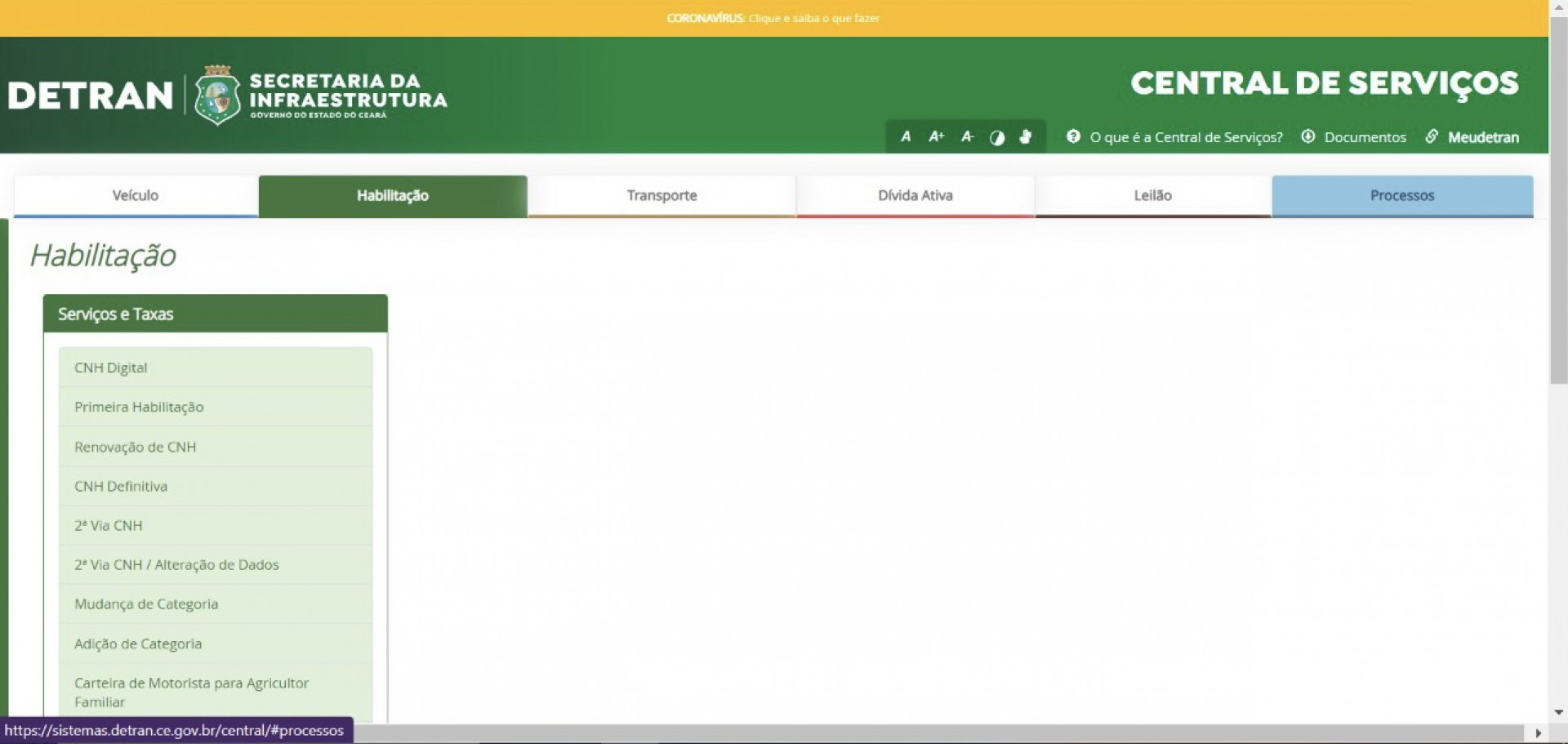The image size is (1568, 744).
Task: Select the Dívida Ativa tab
Action: point(915,195)
